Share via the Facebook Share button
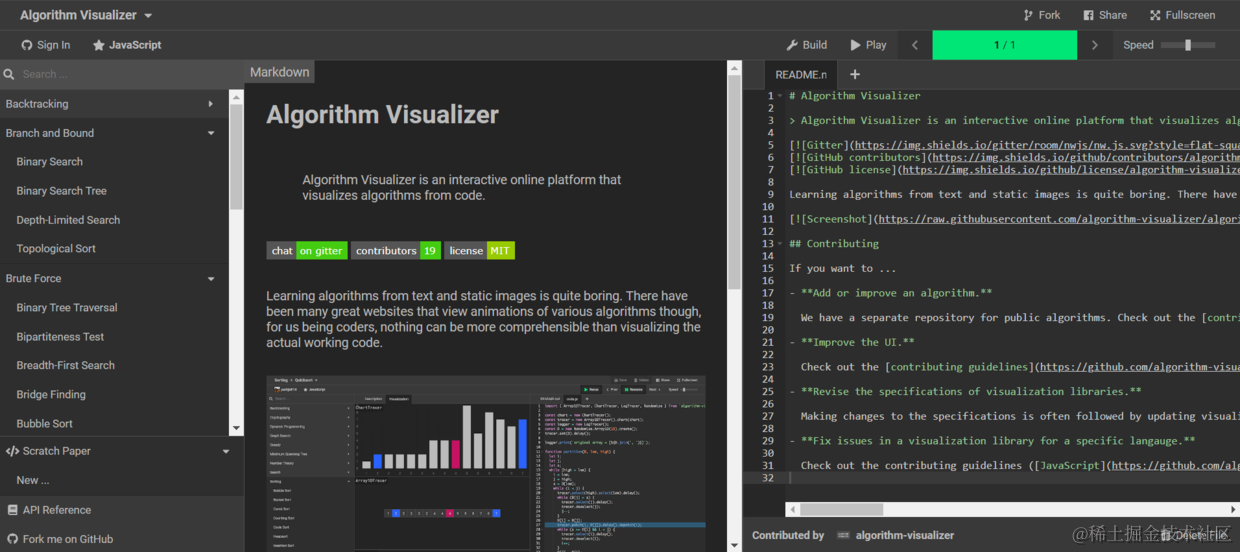This screenshot has height=552, width=1240. point(1104,15)
